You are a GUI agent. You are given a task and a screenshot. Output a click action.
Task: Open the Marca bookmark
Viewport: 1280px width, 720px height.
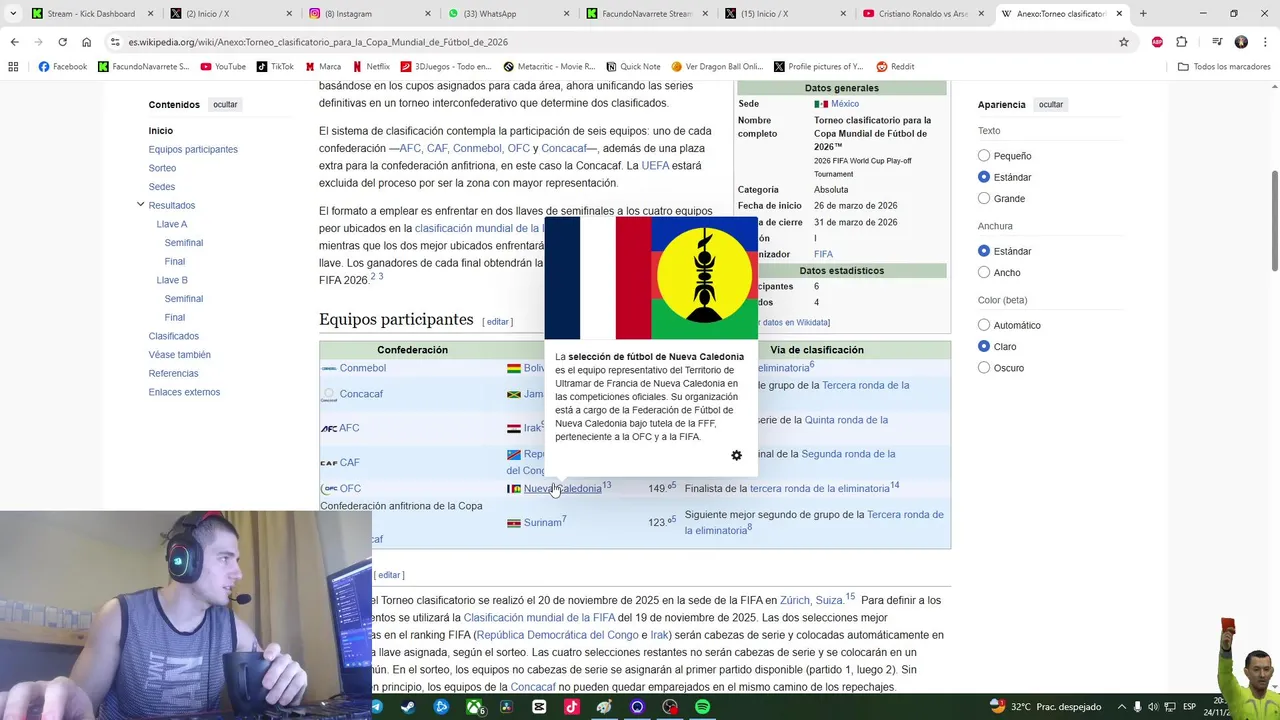point(322,67)
